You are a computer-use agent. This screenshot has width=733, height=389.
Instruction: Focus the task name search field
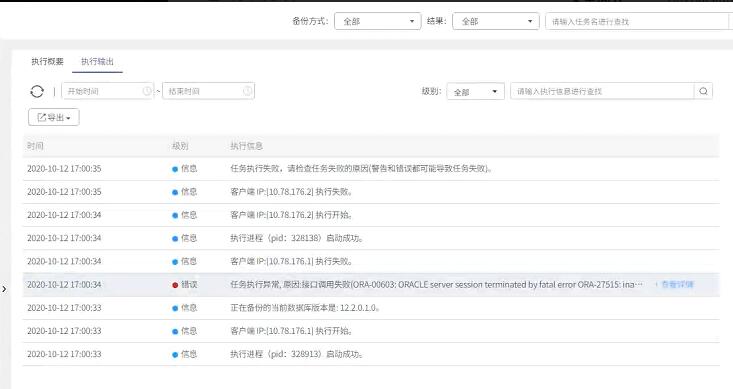pos(637,22)
